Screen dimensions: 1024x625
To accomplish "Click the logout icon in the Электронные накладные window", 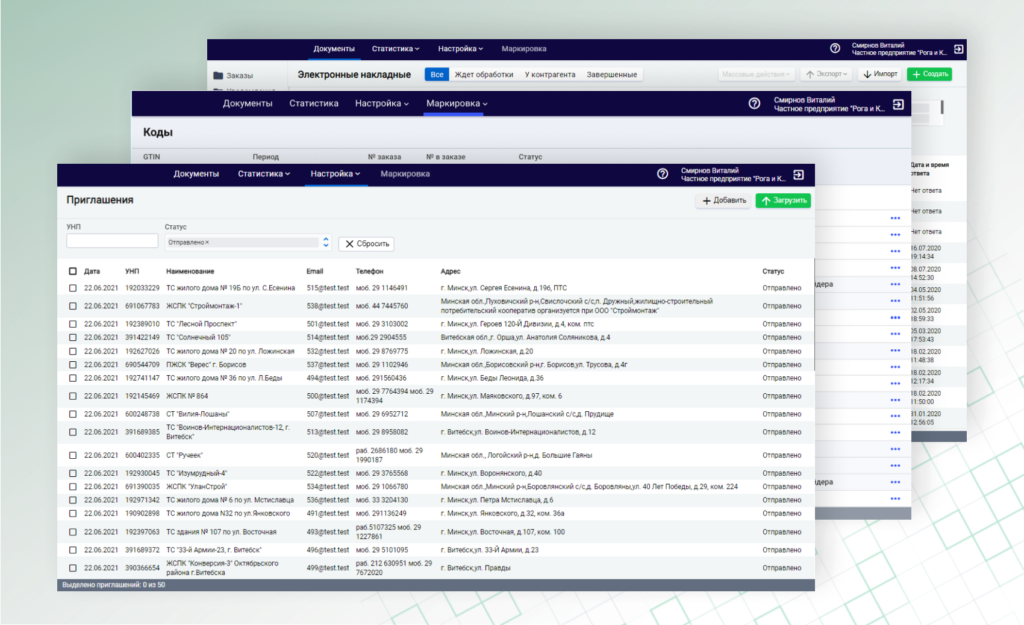I will click(958, 49).
